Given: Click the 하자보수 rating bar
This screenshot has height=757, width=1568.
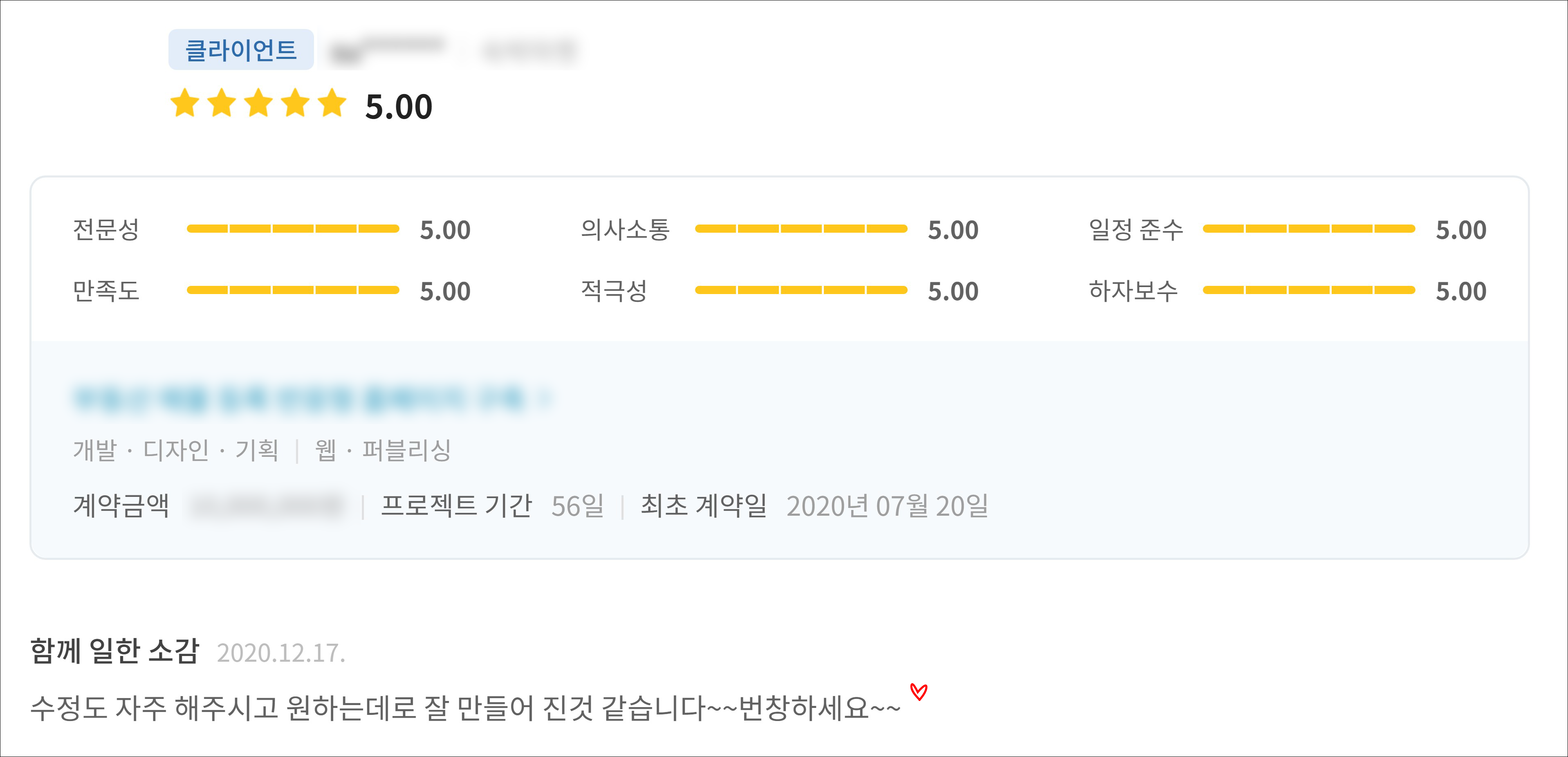Looking at the screenshot, I should (1309, 290).
